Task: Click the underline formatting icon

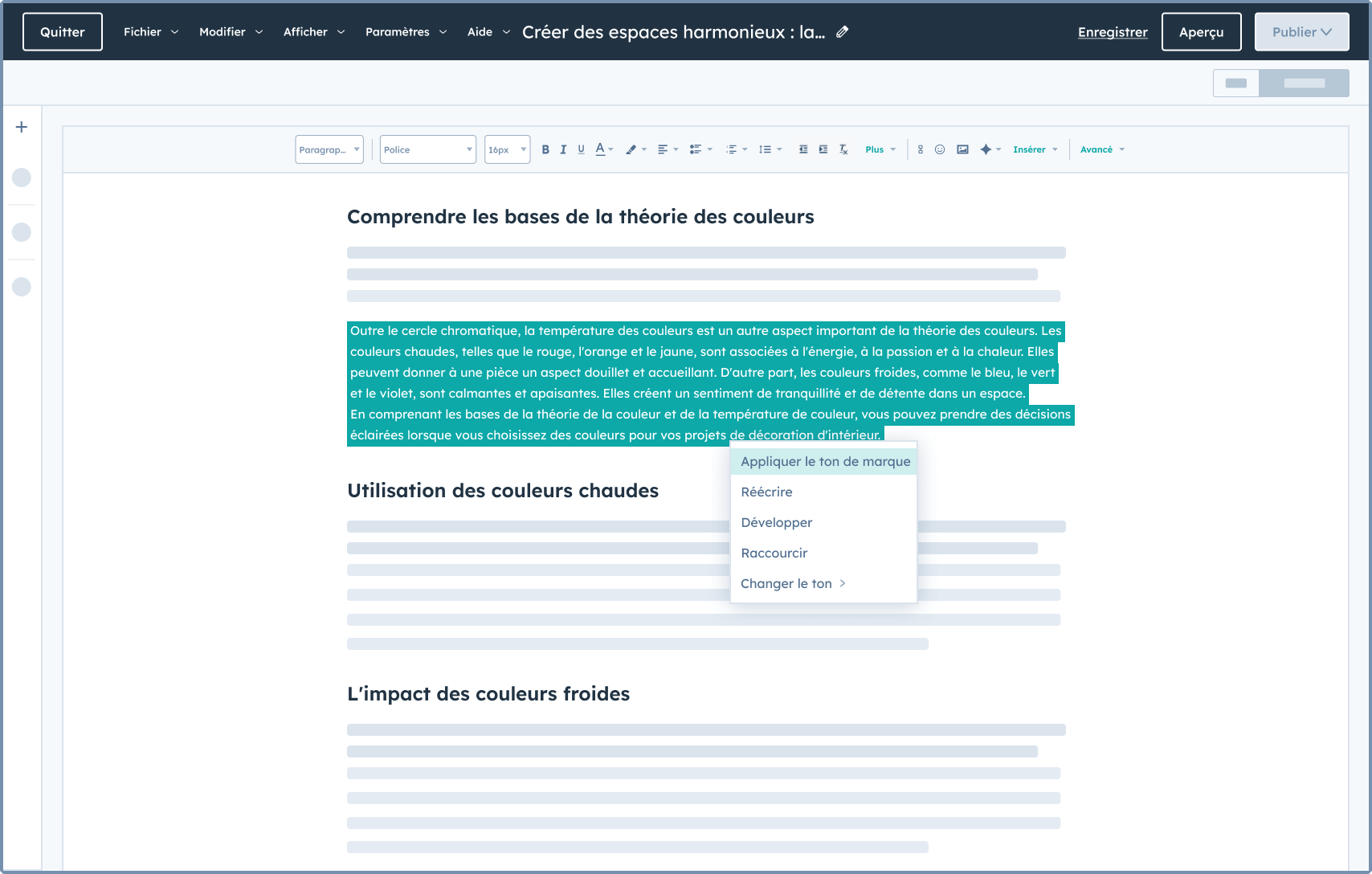Action: pos(581,149)
